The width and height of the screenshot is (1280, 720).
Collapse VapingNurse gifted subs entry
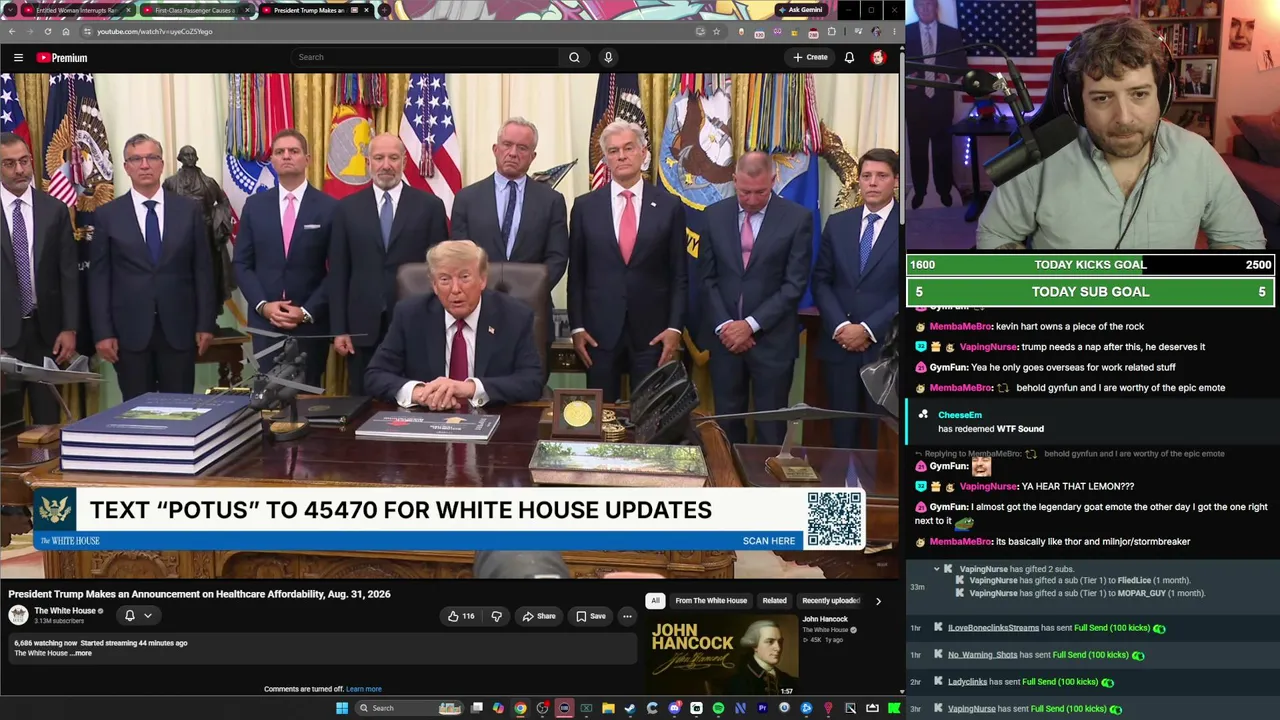click(937, 569)
